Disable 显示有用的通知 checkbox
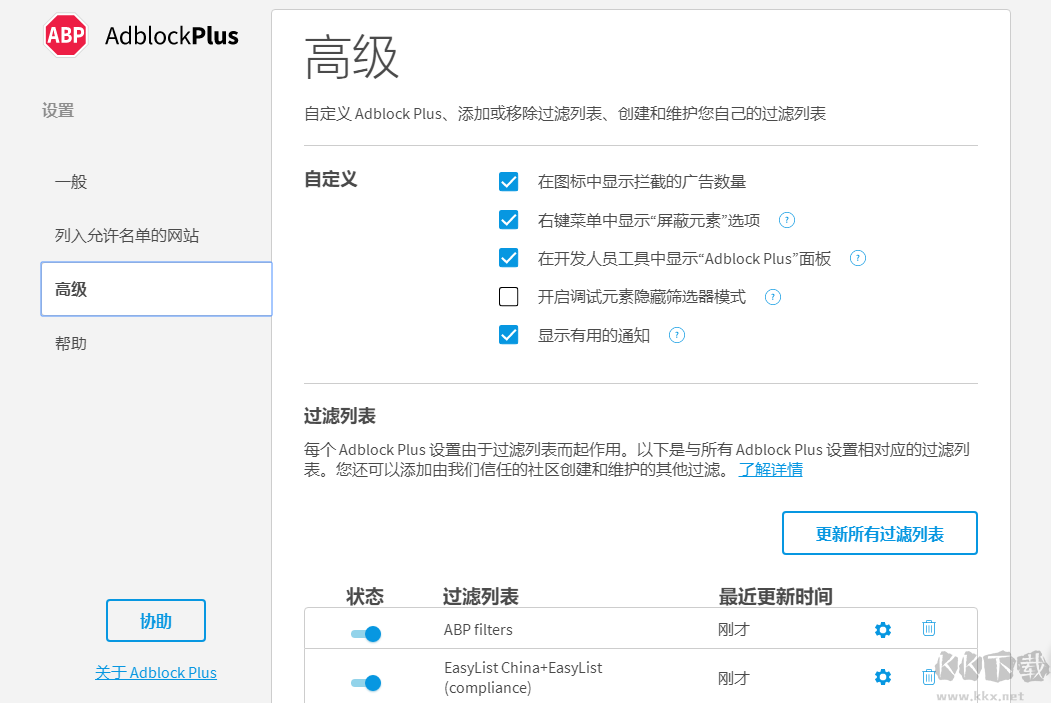Screen dimensions: 1051x703 pos(508,335)
